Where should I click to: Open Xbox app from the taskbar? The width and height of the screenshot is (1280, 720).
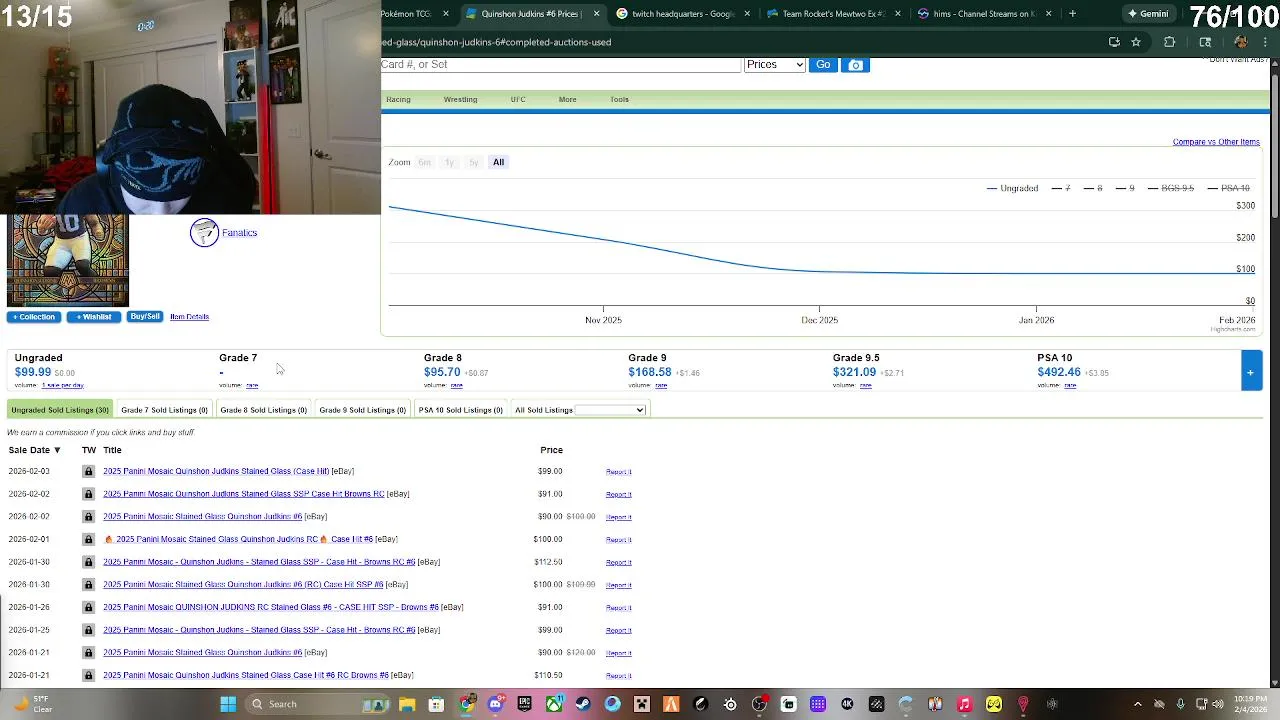pyautogui.click(x=554, y=704)
